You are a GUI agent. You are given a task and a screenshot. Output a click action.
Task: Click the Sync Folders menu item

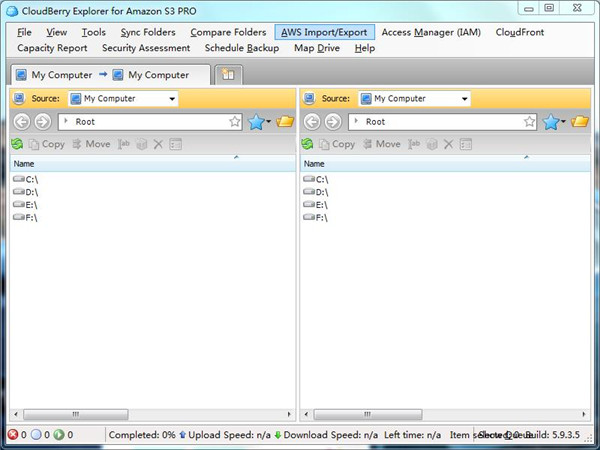(x=148, y=33)
